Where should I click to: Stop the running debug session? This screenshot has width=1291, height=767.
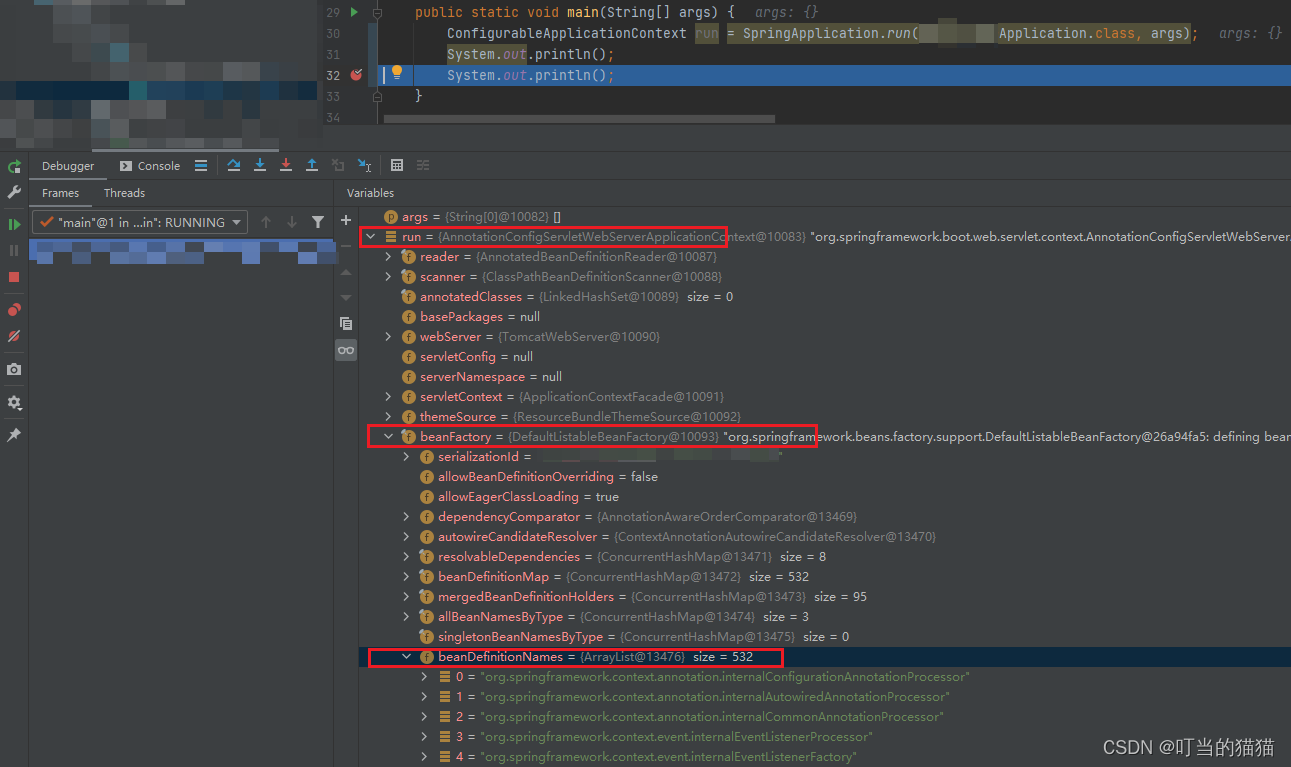tap(14, 277)
